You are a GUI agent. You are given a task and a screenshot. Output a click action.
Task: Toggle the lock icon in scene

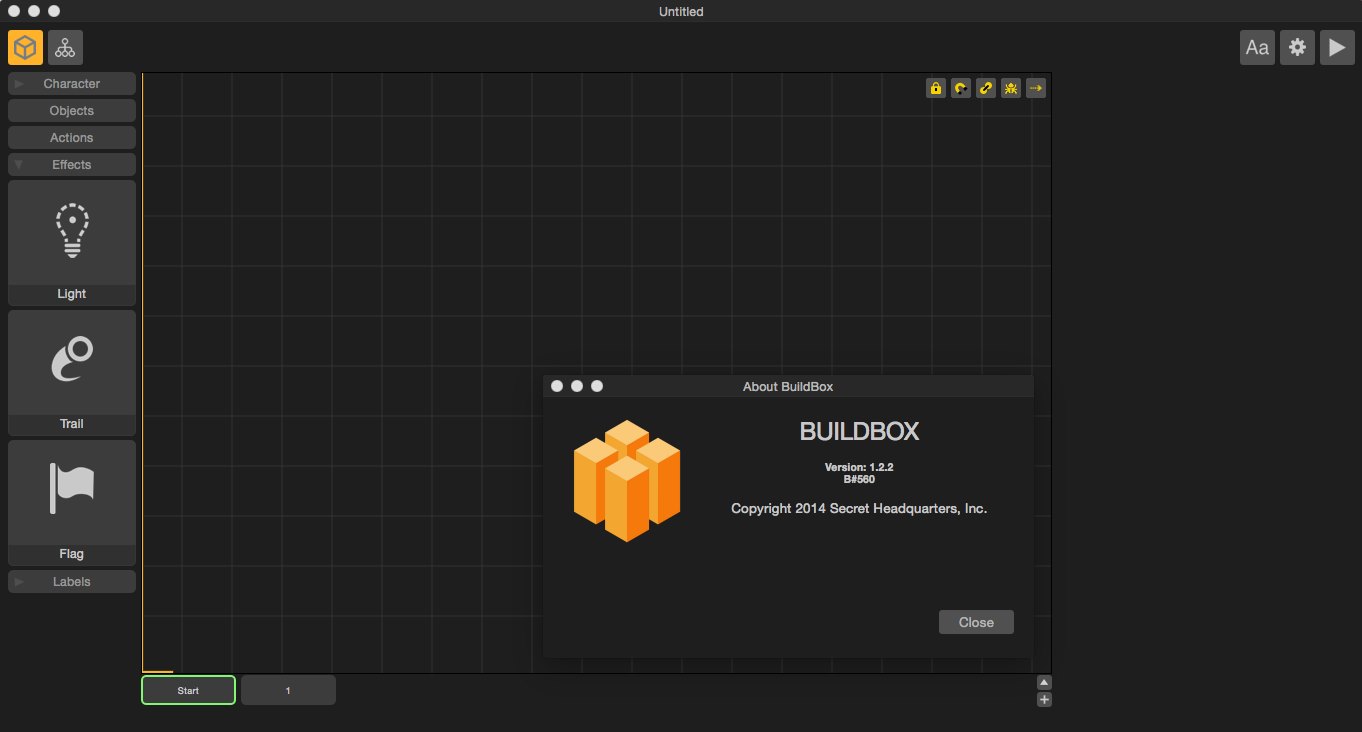pos(936,88)
